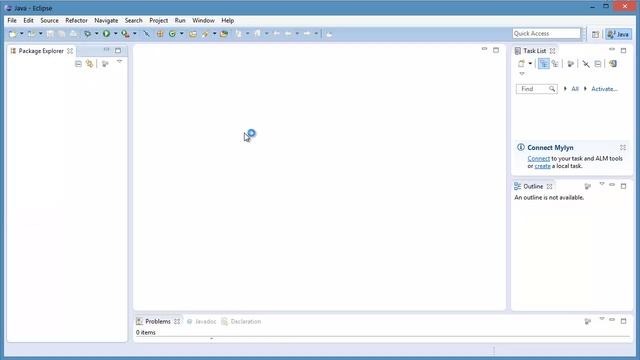Click Focus on Active Task in Outline panel
The height and width of the screenshot is (360, 640).
click(x=588, y=186)
